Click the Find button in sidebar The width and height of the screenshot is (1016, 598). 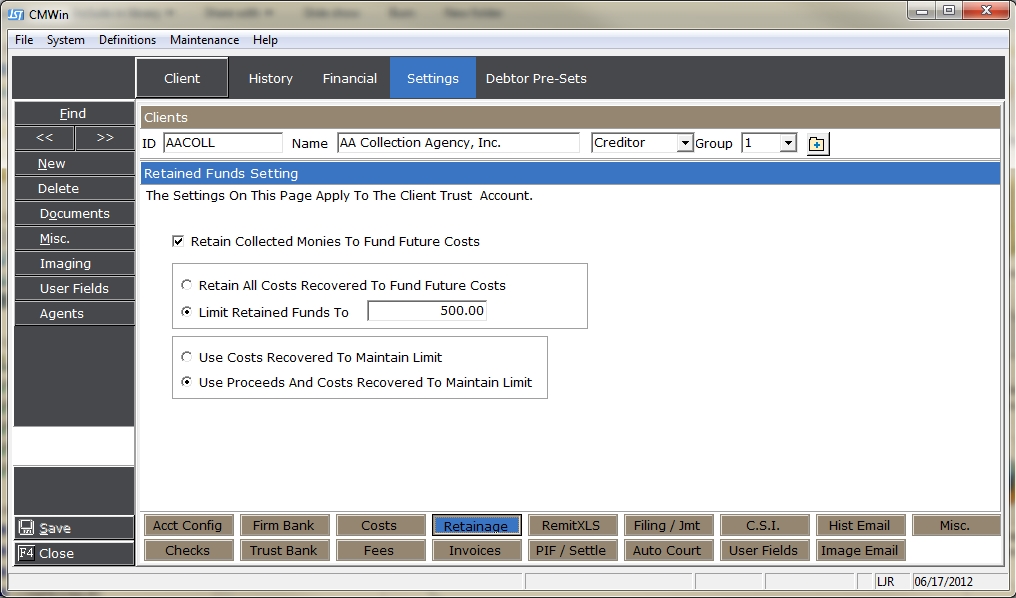pyautogui.click(x=73, y=113)
